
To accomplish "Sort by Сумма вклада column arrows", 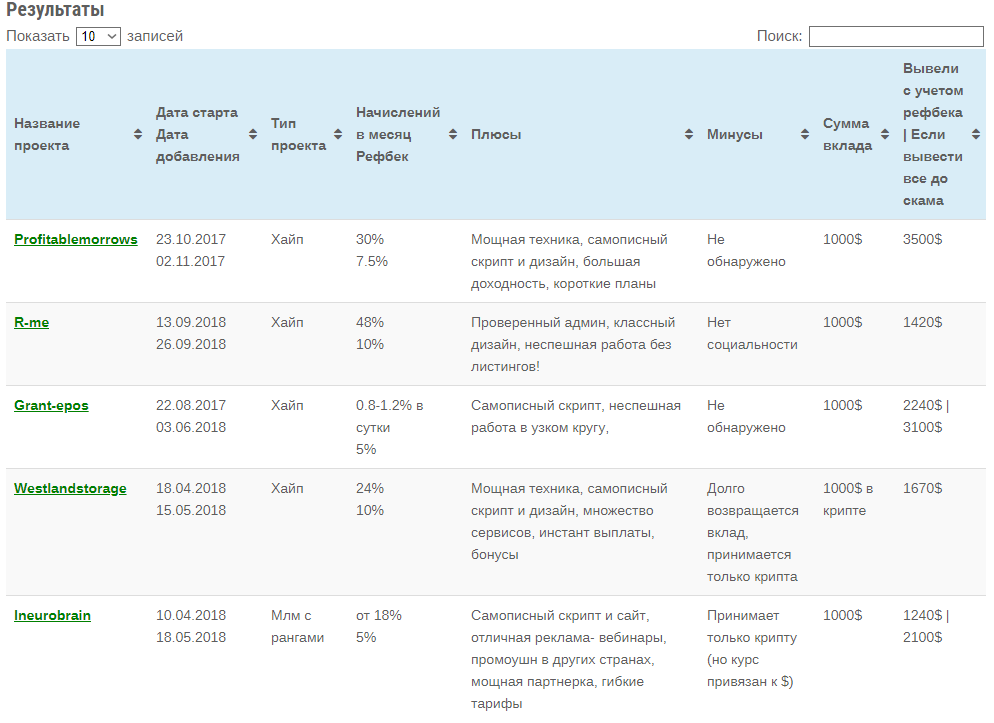I will coord(885,134).
